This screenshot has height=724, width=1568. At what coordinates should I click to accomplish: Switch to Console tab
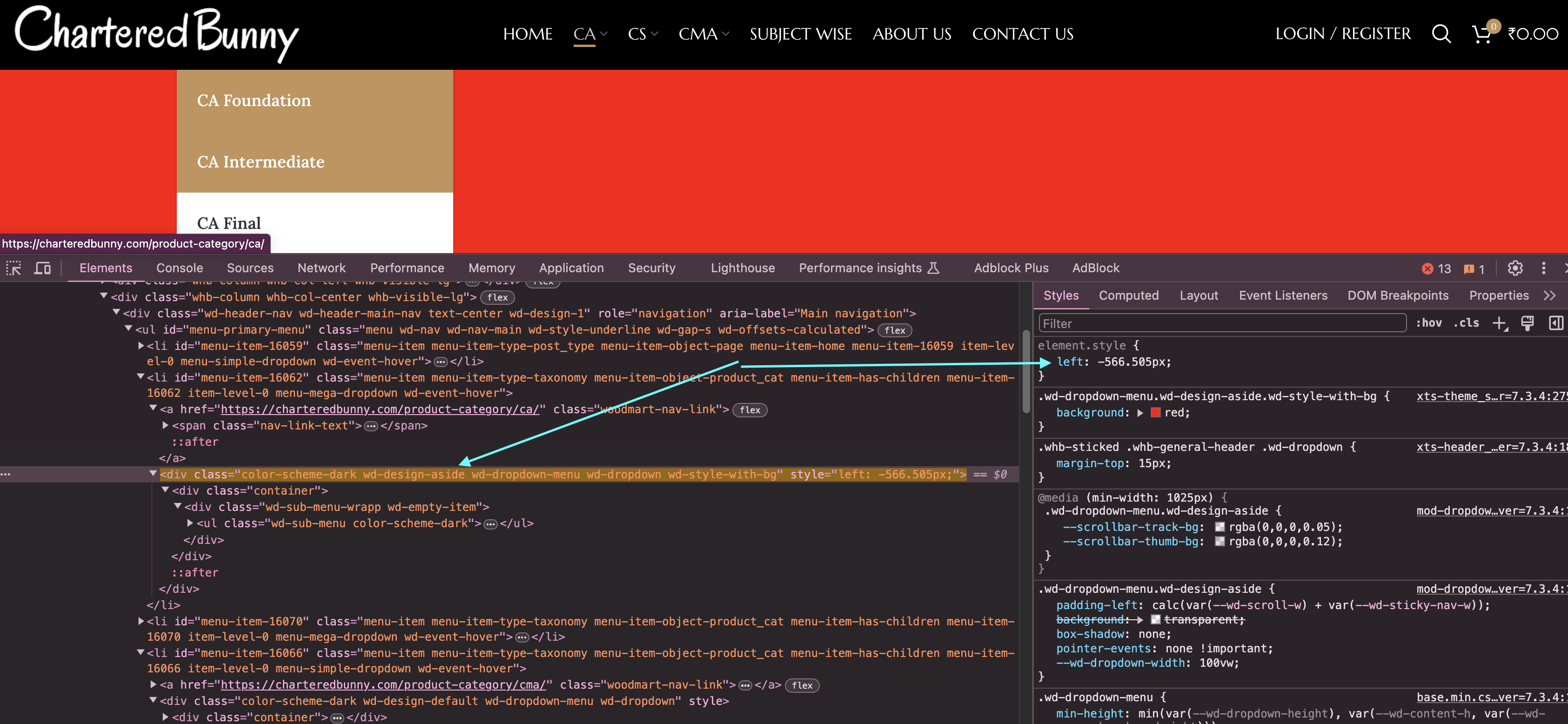(x=180, y=268)
